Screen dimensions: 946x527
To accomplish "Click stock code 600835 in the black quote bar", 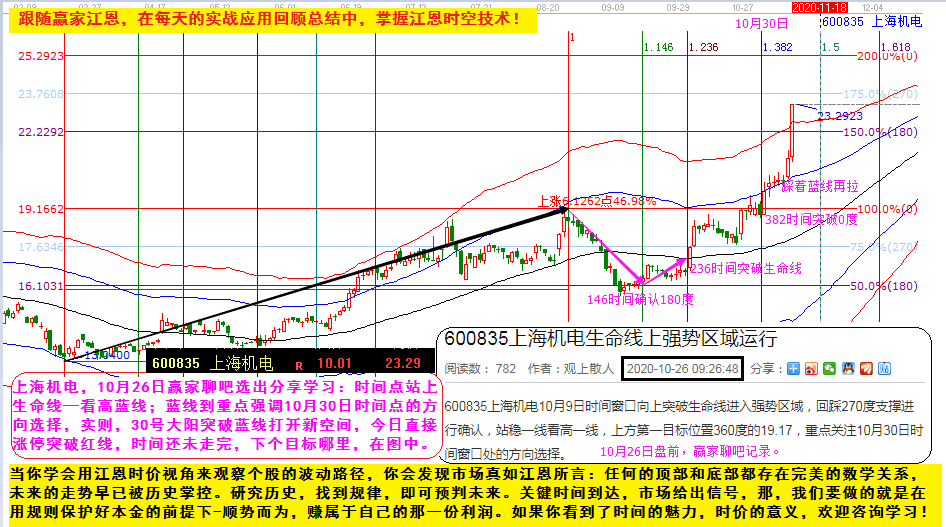I will coord(176,364).
